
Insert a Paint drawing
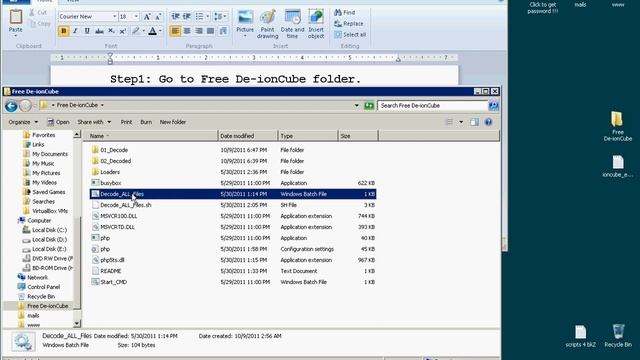(x=267, y=24)
